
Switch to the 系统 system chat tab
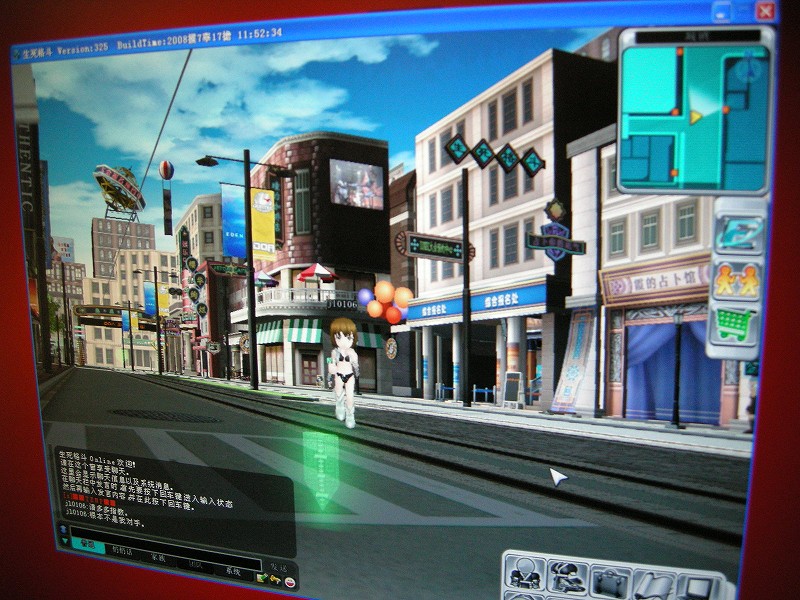(233, 571)
